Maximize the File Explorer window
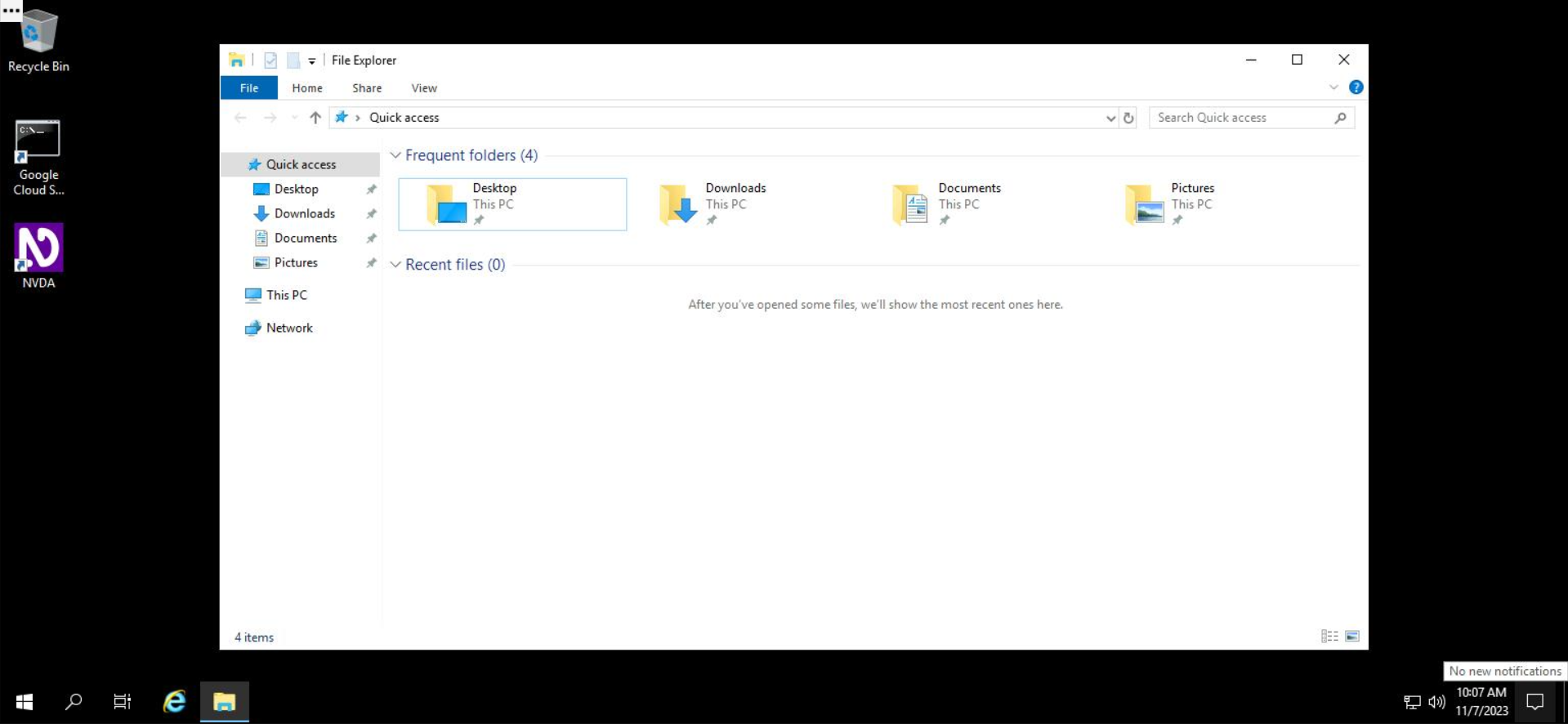This screenshot has height=724, width=1568. click(1297, 60)
